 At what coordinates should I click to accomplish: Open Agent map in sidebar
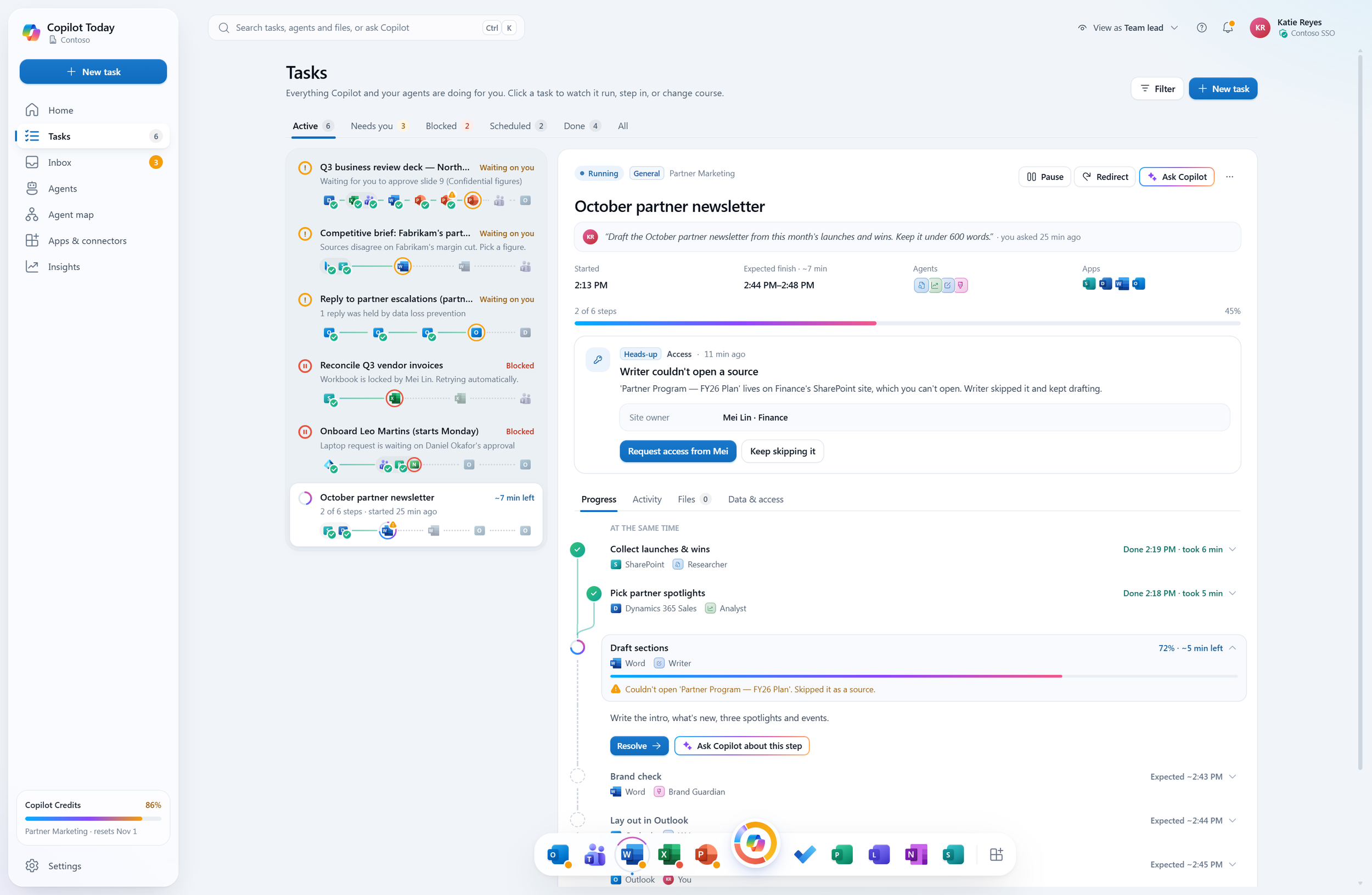pos(93,215)
